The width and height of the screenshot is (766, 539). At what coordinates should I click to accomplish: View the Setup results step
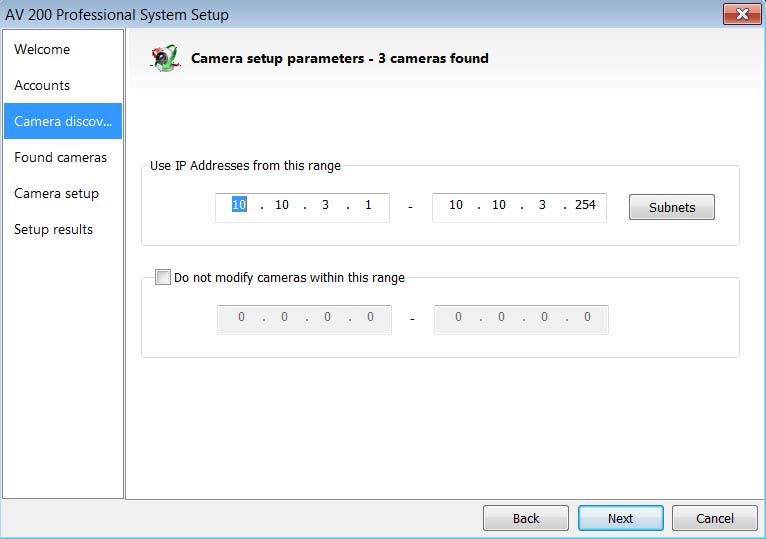point(53,229)
